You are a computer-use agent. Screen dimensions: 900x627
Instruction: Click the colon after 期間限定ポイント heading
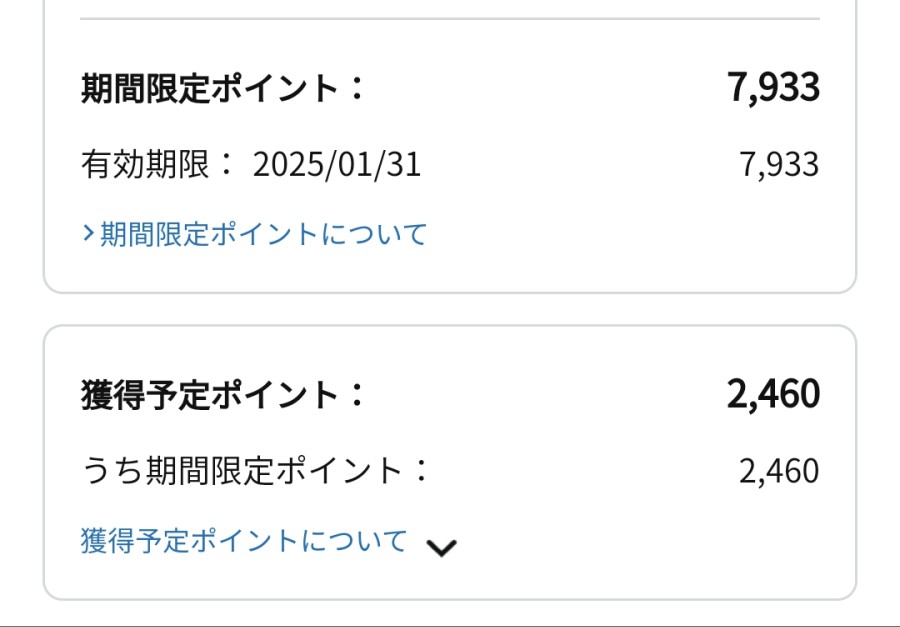tap(357, 90)
